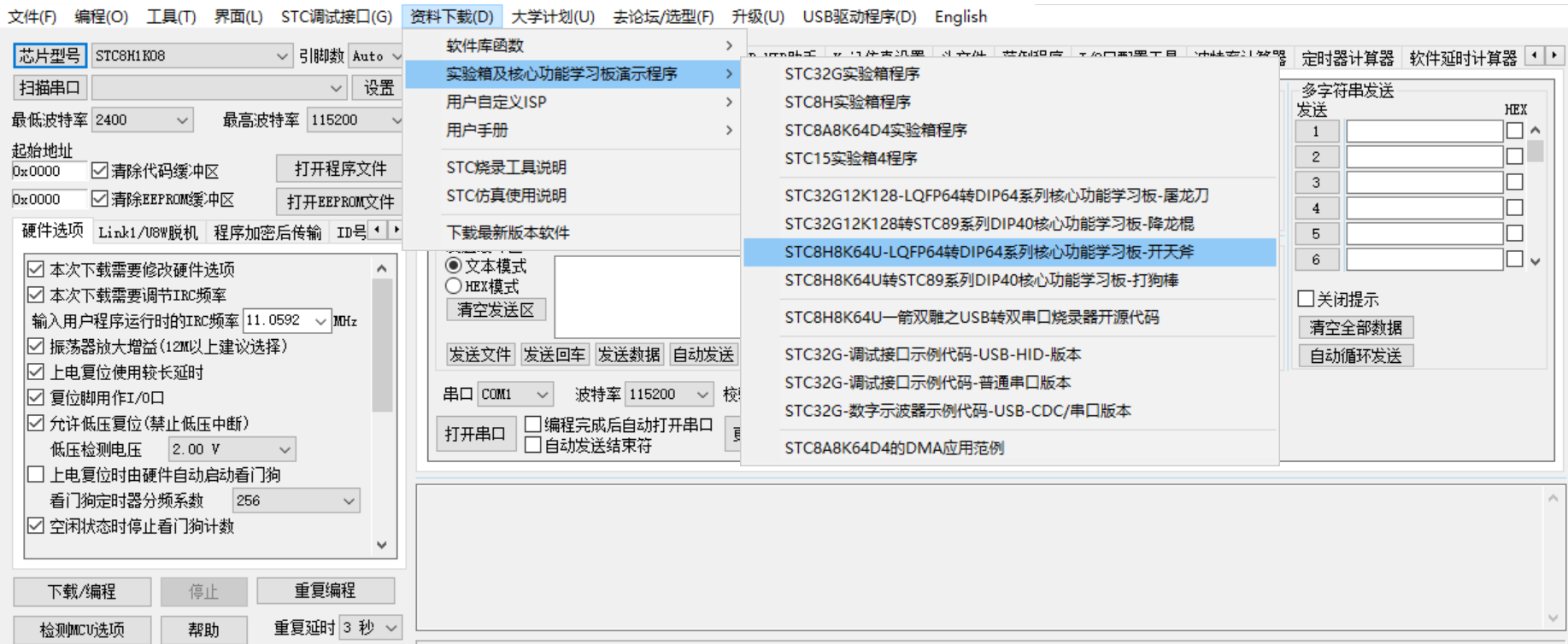1568x644 pixels.
Task: Click the 设置 button
Action: 379,88
